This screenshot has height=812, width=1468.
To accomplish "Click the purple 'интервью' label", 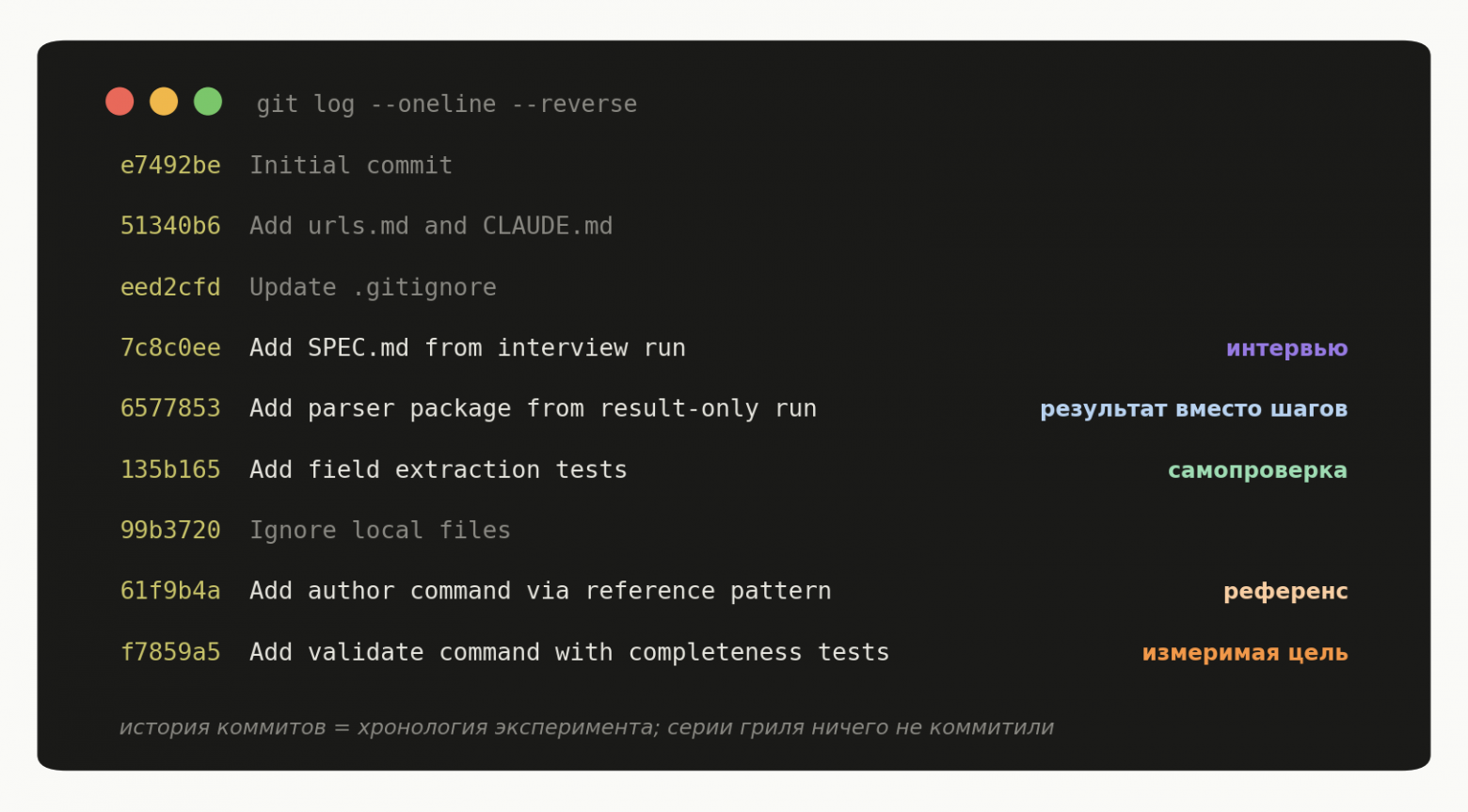I will point(1286,348).
